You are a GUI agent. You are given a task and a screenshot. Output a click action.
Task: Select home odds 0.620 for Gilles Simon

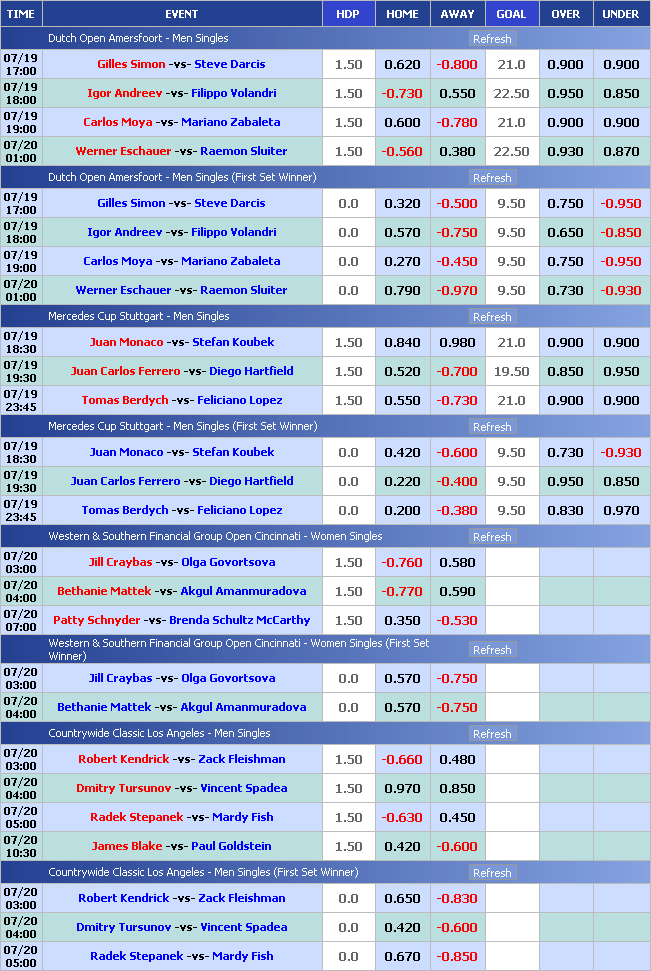(x=402, y=64)
